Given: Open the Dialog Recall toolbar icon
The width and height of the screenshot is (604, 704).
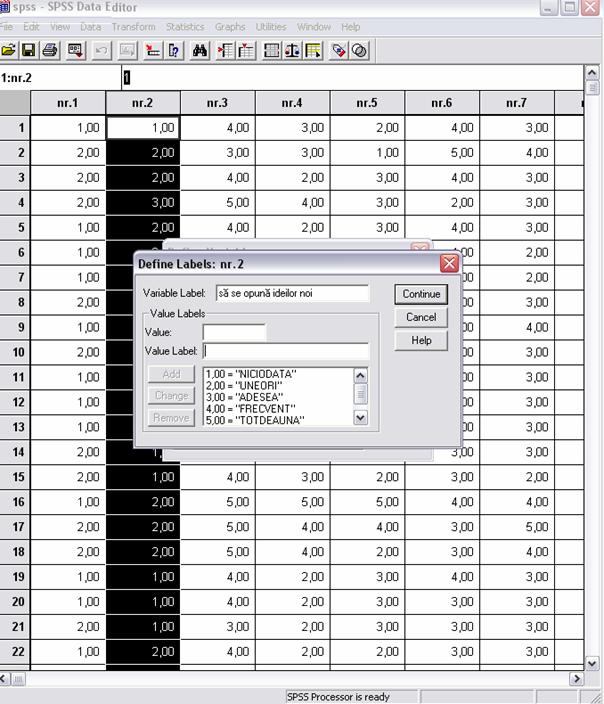Looking at the screenshot, I should point(76,50).
